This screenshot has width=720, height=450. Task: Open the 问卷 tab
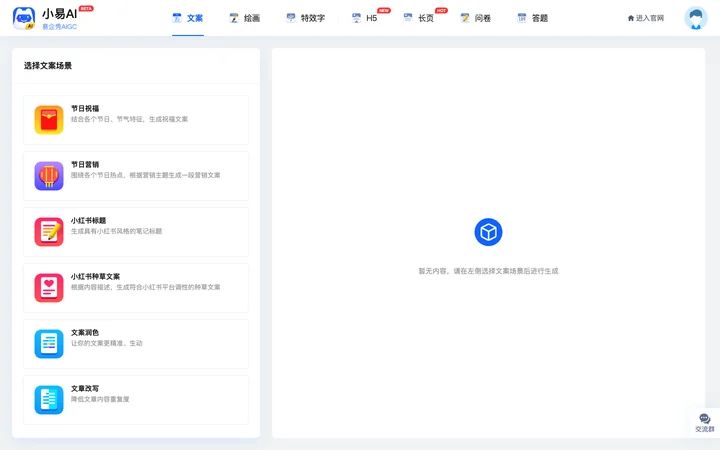483,18
